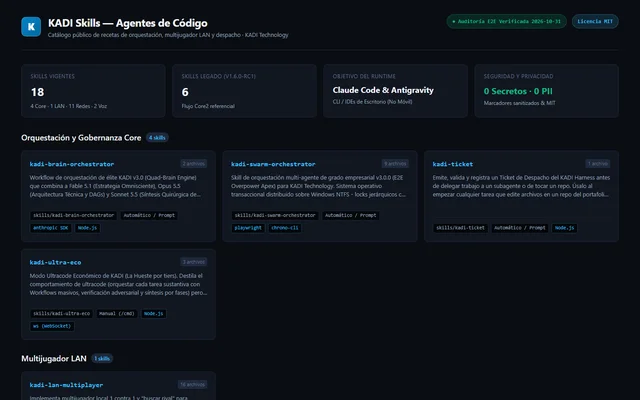Click 'Automático / Prompt' tag in kadi-ticket card
Viewport: 640px width, 400px height.
pyautogui.click(x=520, y=228)
